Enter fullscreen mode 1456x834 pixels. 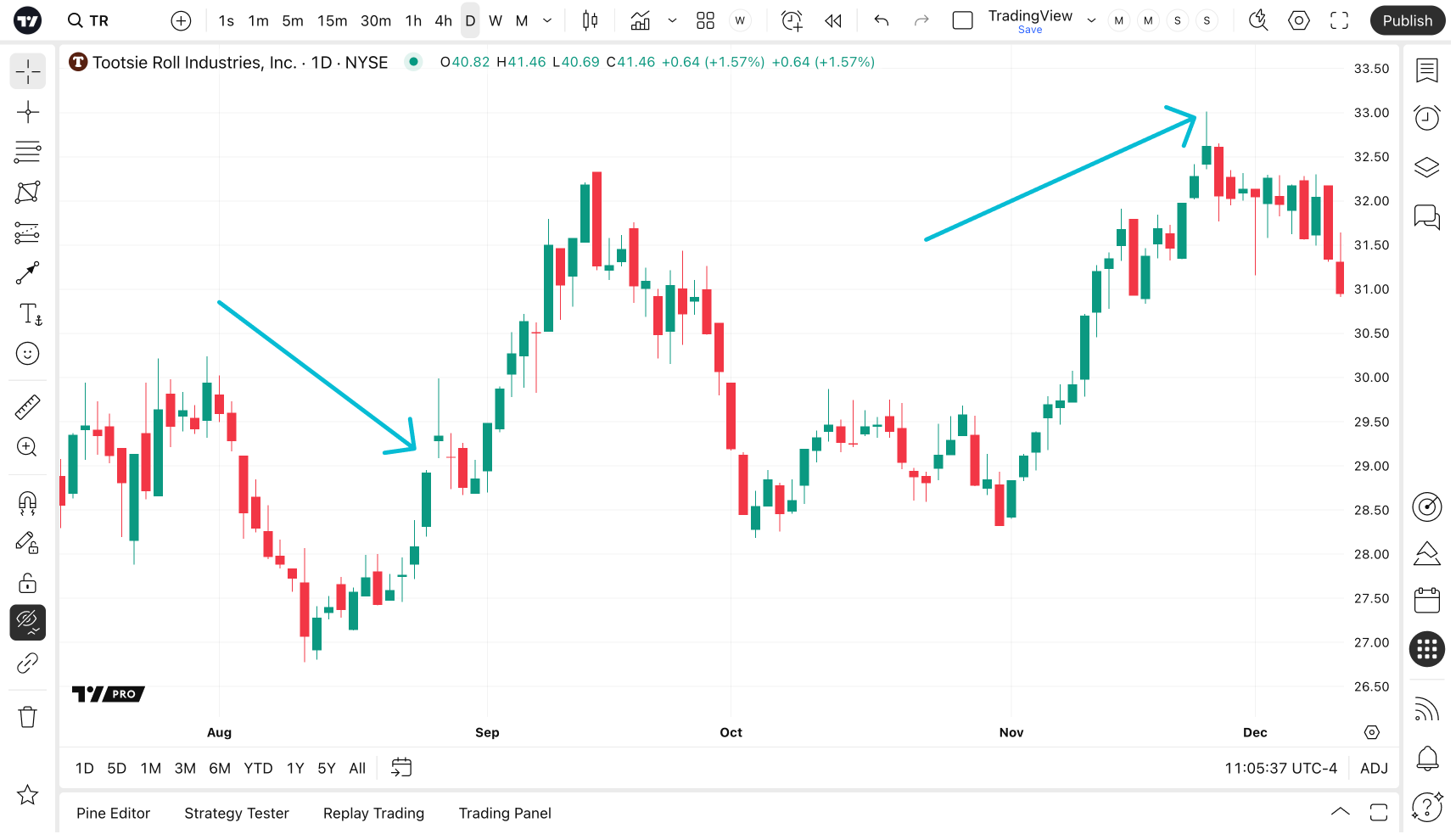(1339, 20)
